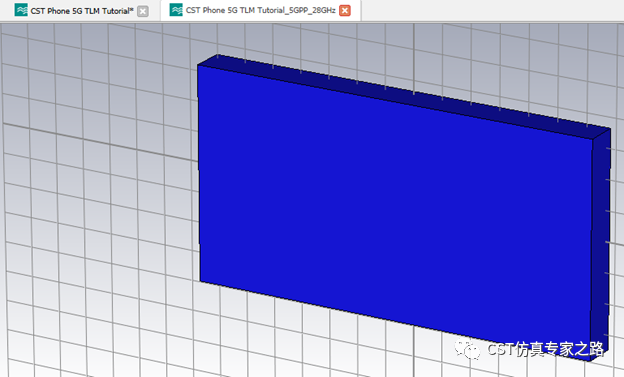Click the empty tab bar area right of tabs

pyautogui.click(x=491, y=11)
